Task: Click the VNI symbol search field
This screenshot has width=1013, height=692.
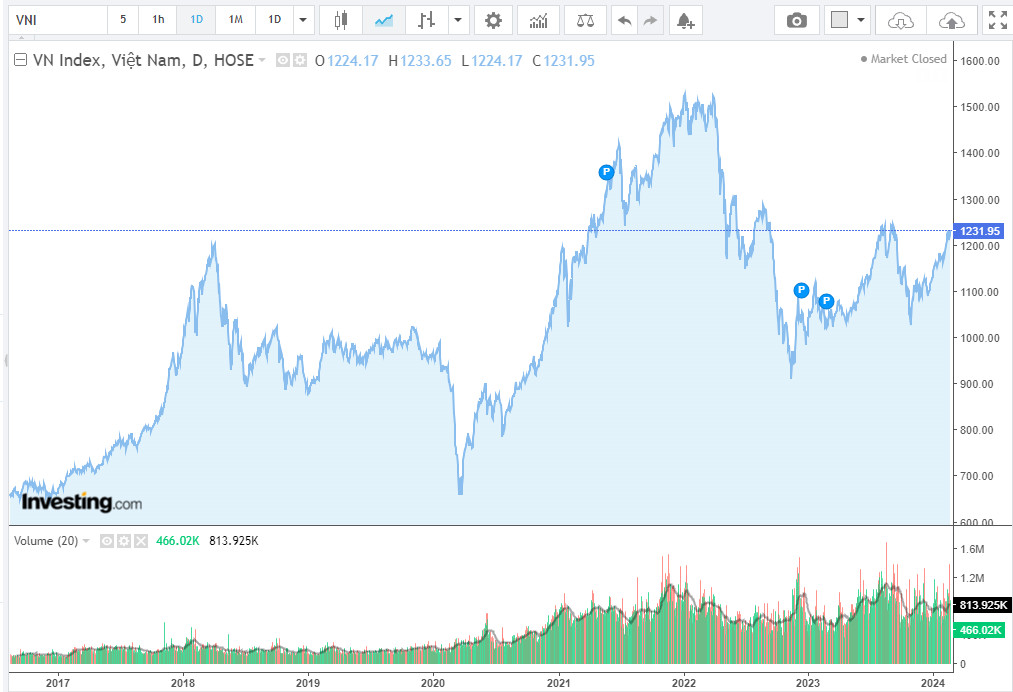Action: point(56,20)
